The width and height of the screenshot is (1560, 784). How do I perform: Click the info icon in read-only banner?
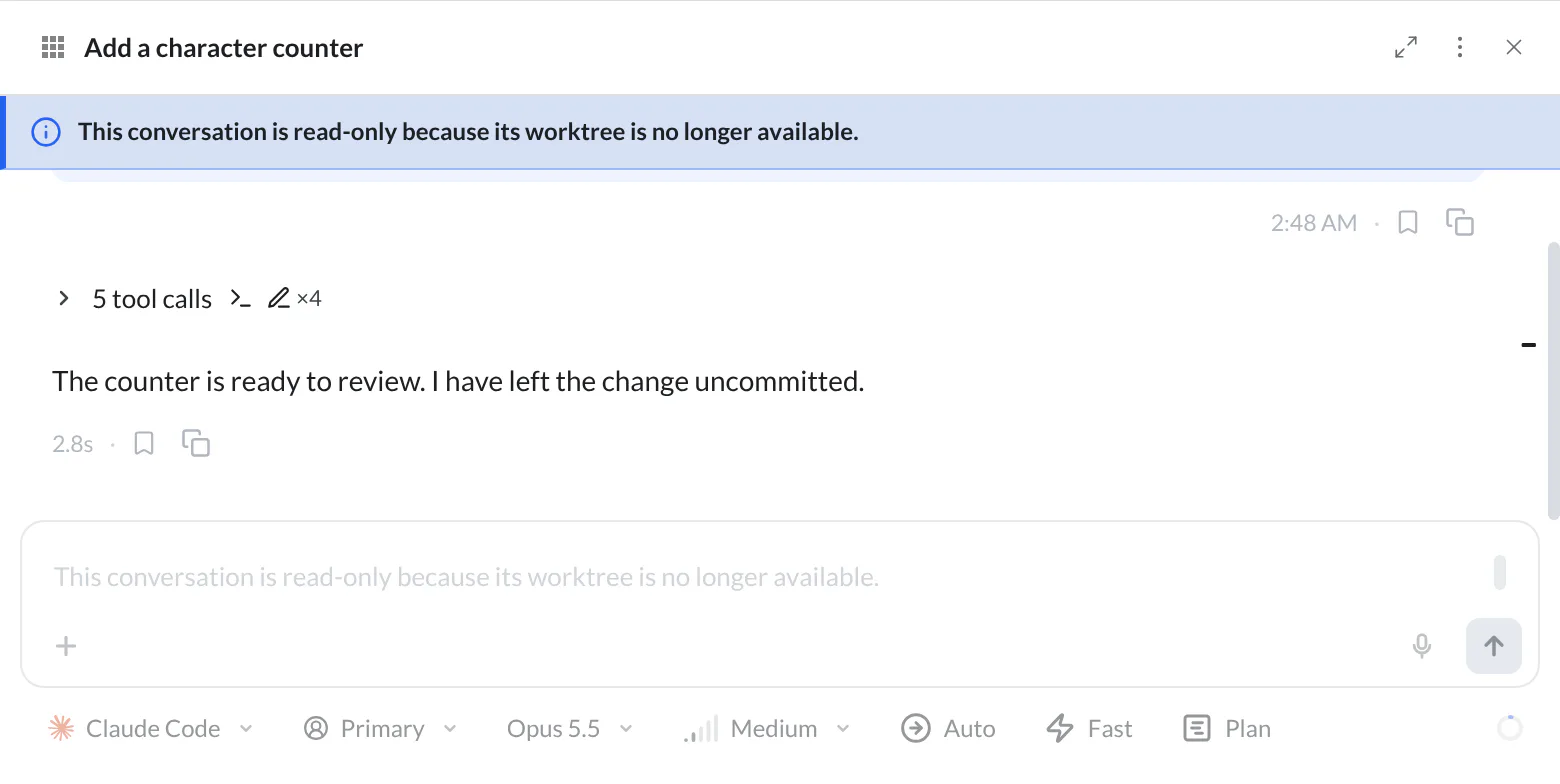point(46,132)
